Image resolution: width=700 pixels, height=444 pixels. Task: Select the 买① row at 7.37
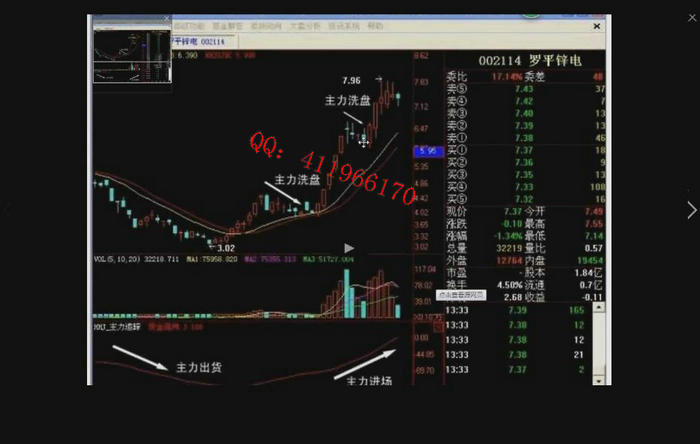click(x=525, y=150)
